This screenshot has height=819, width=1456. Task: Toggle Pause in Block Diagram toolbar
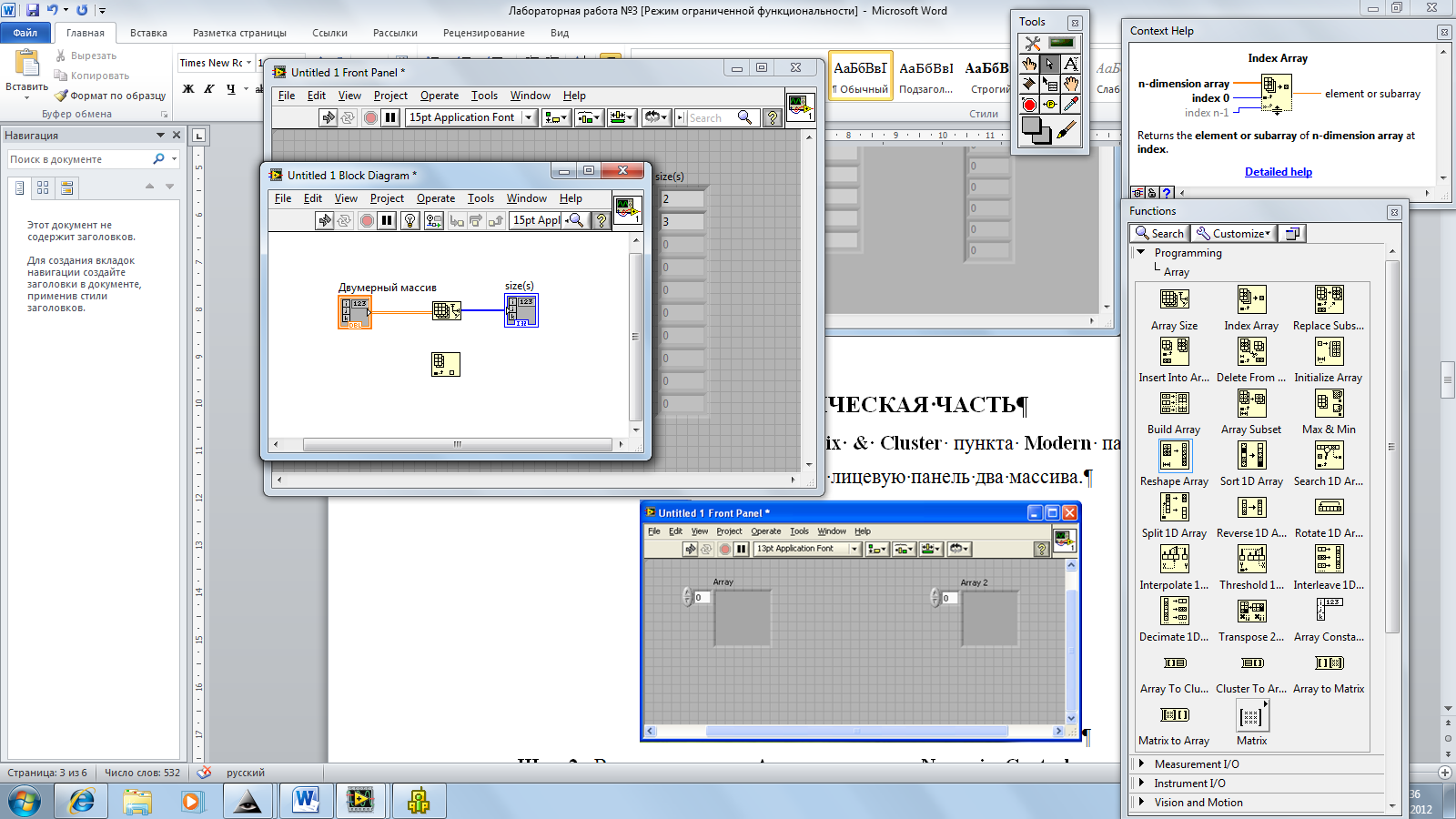(387, 220)
